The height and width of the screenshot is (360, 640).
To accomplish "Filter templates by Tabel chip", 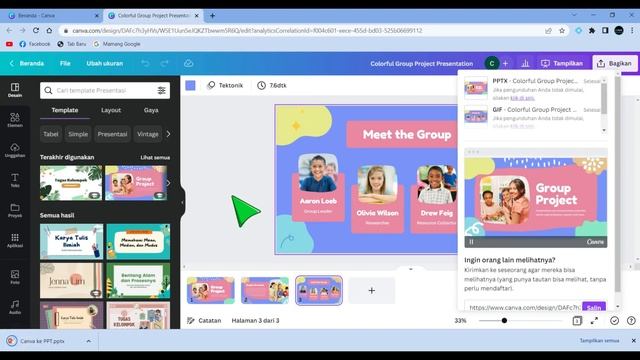I will pos(51,134).
